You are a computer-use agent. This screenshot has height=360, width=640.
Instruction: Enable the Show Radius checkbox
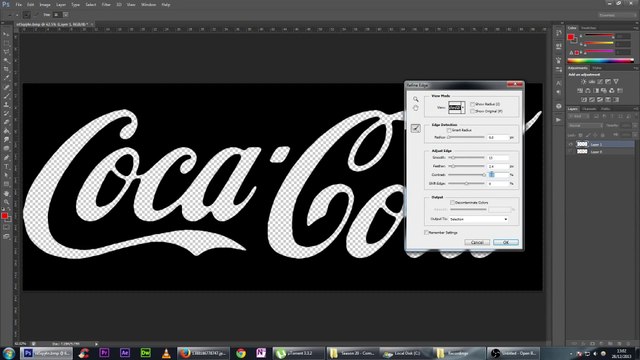point(472,104)
